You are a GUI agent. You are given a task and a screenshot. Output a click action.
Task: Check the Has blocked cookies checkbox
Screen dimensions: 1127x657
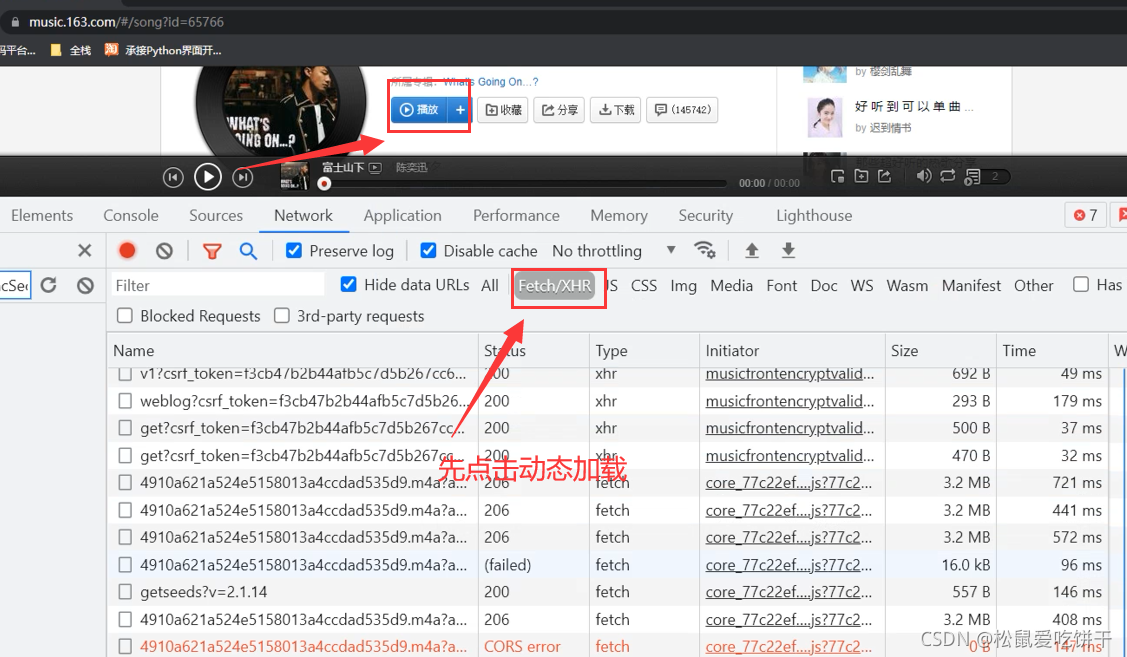pos(1080,284)
